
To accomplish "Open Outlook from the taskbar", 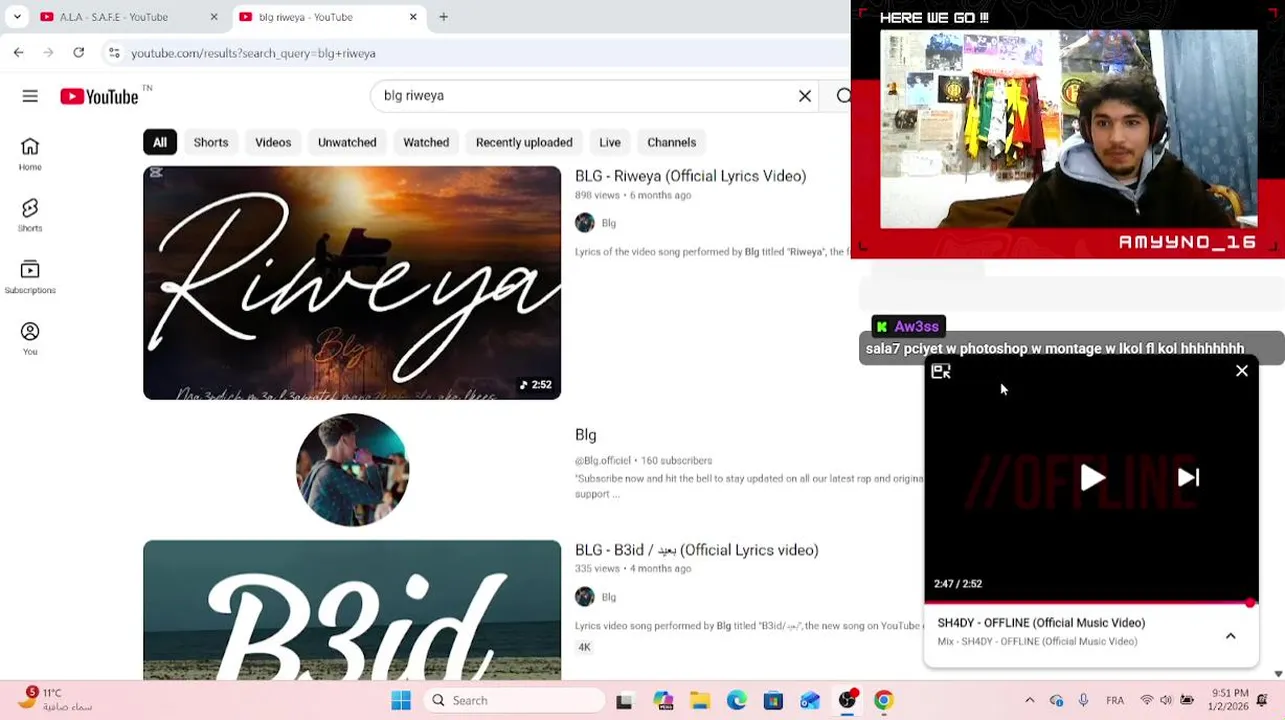I will (x=810, y=701).
